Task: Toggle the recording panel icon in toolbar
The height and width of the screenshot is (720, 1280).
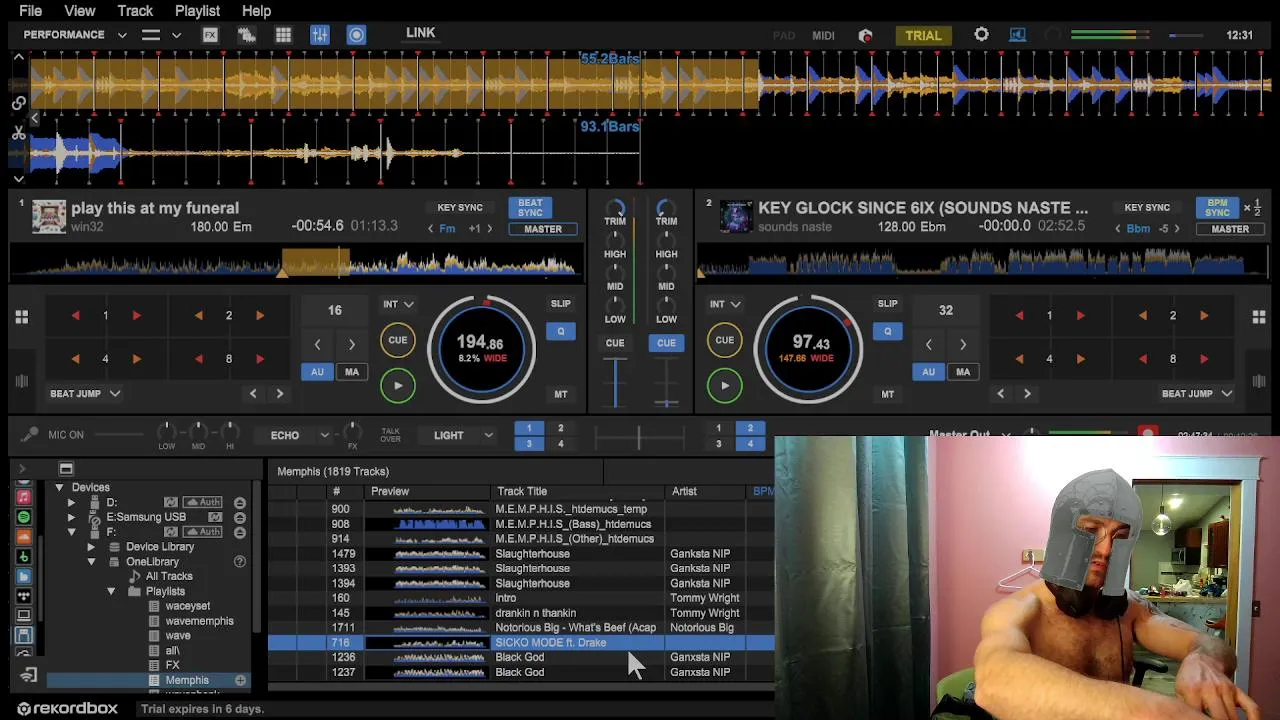Action: click(x=356, y=35)
